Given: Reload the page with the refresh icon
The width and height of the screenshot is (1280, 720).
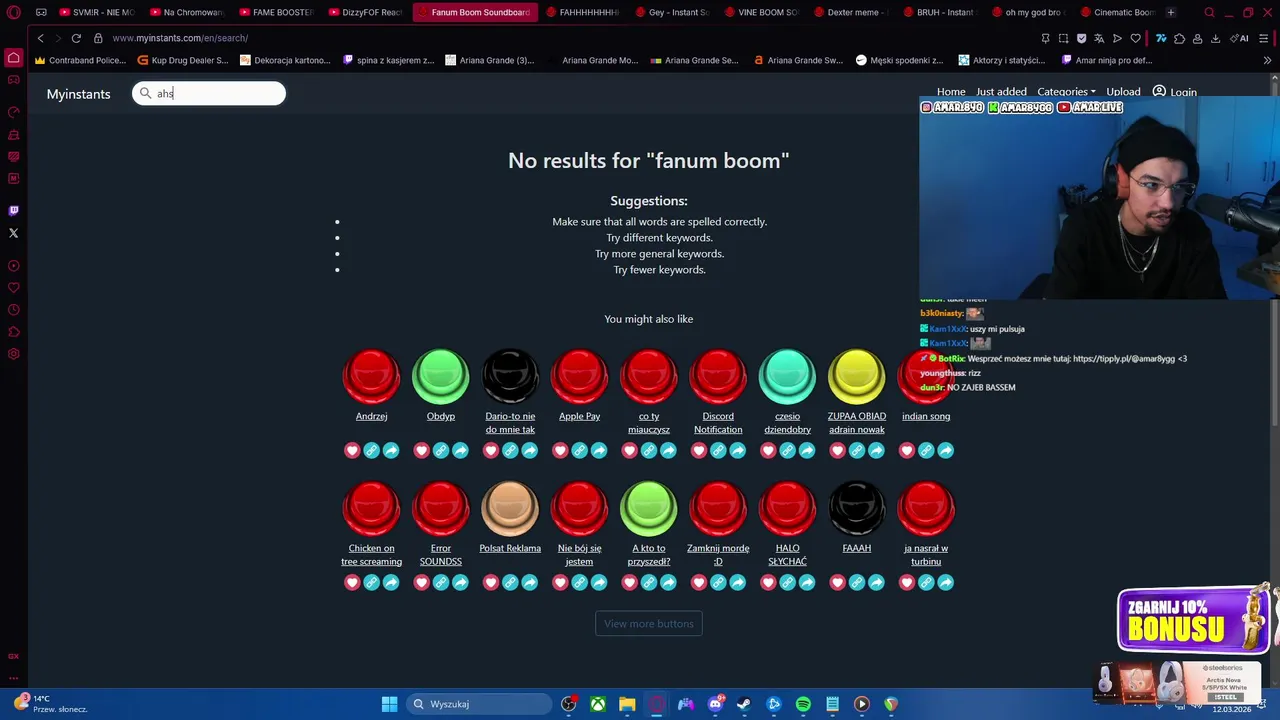Looking at the screenshot, I should pyautogui.click(x=76, y=38).
